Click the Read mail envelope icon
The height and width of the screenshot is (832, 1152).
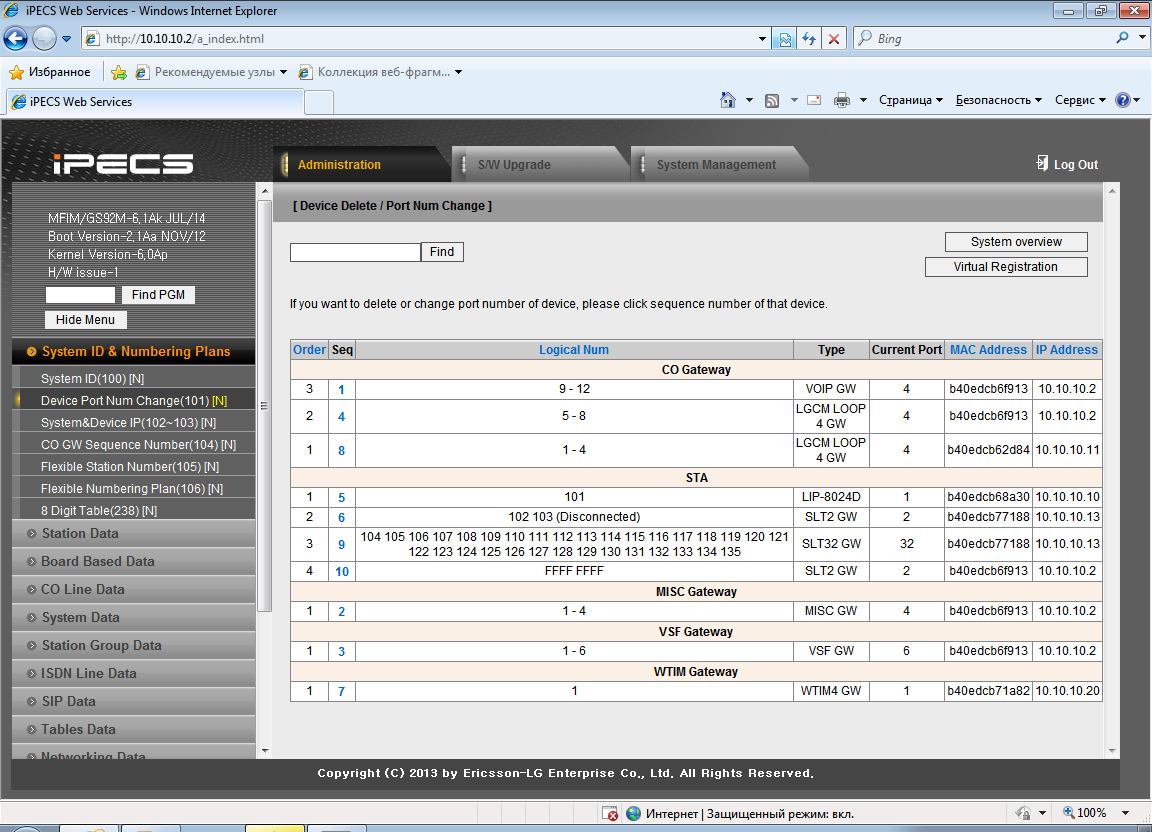point(814,100)
